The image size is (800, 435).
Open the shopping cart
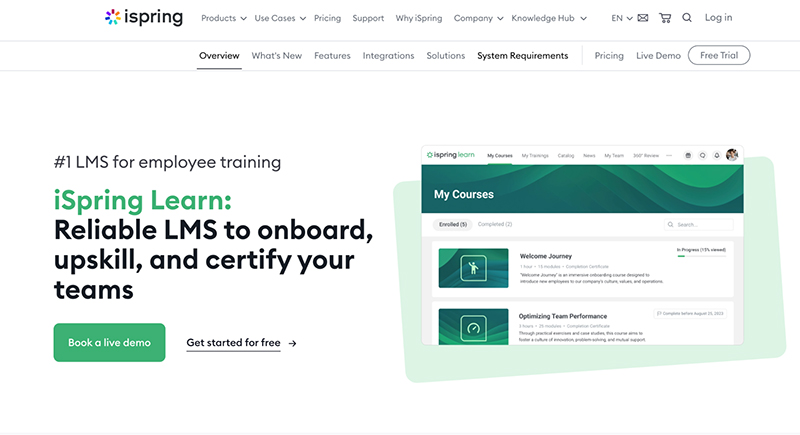[x=665, y=18]
